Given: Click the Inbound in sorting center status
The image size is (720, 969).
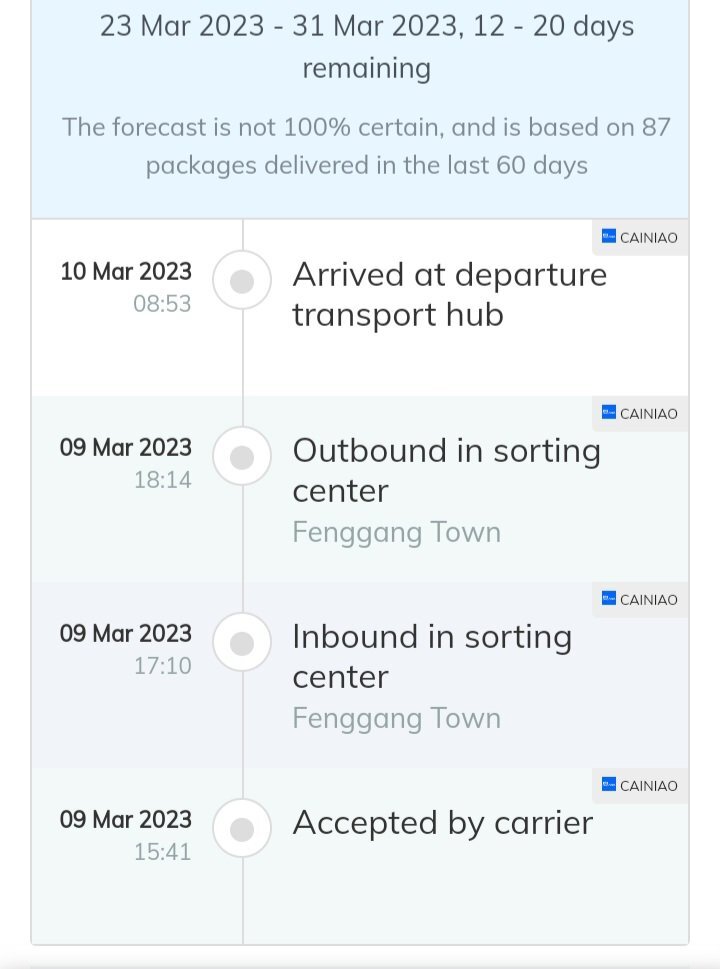Looking at the screenshot, I should coord(432,657).
